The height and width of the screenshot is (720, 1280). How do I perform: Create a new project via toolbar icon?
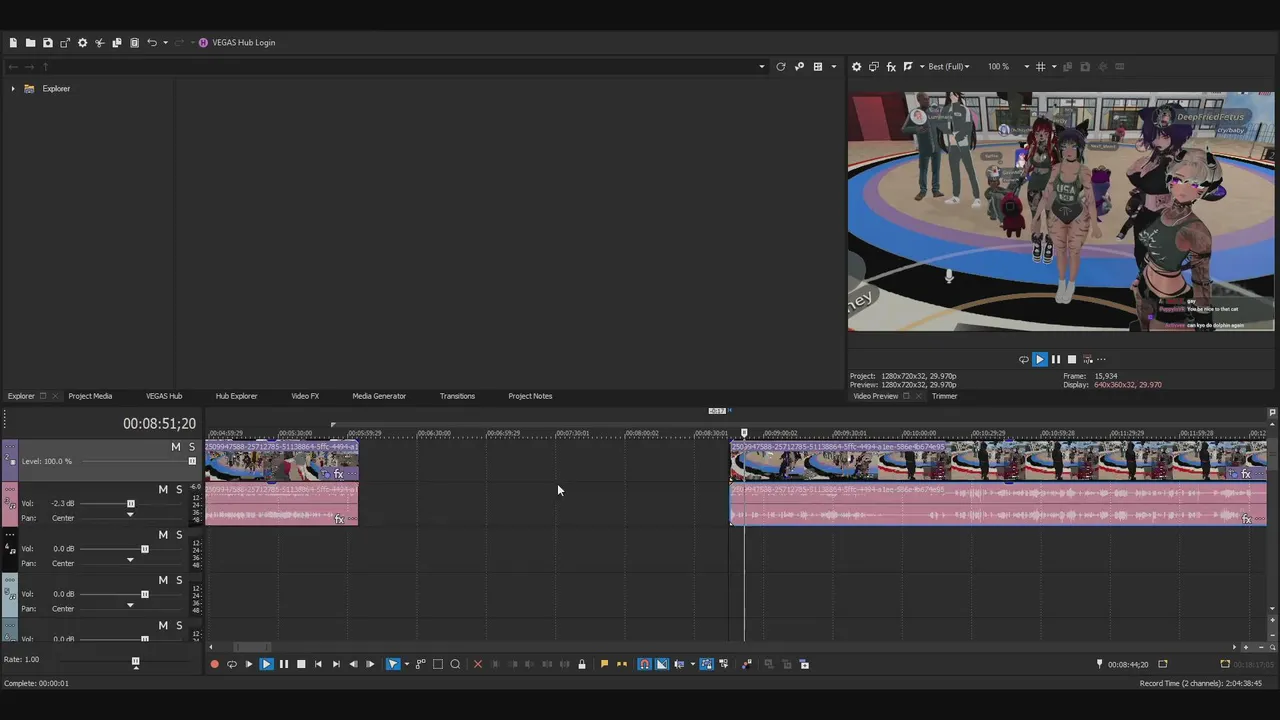(x=13, y=43)
